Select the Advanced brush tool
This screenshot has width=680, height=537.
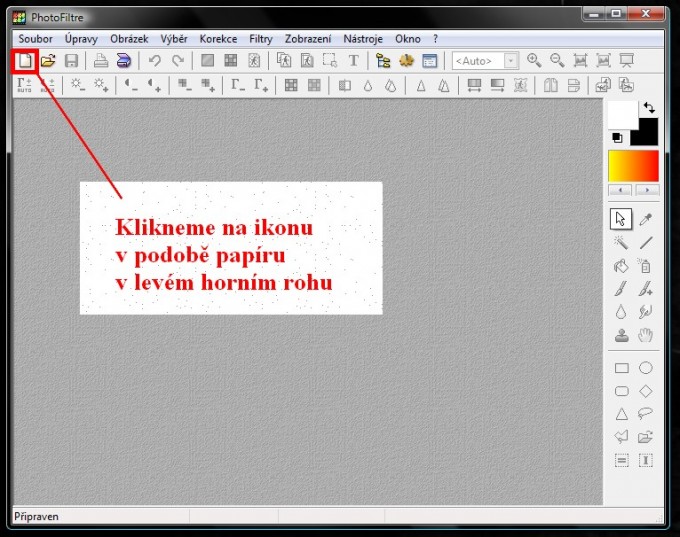(645, 288)
